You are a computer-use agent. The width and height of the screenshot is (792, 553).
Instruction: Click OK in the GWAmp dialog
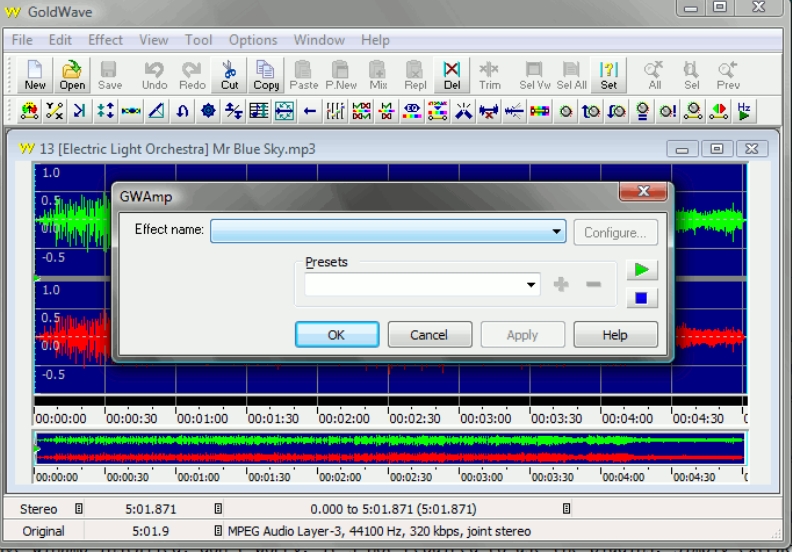[x=337, y=334]
